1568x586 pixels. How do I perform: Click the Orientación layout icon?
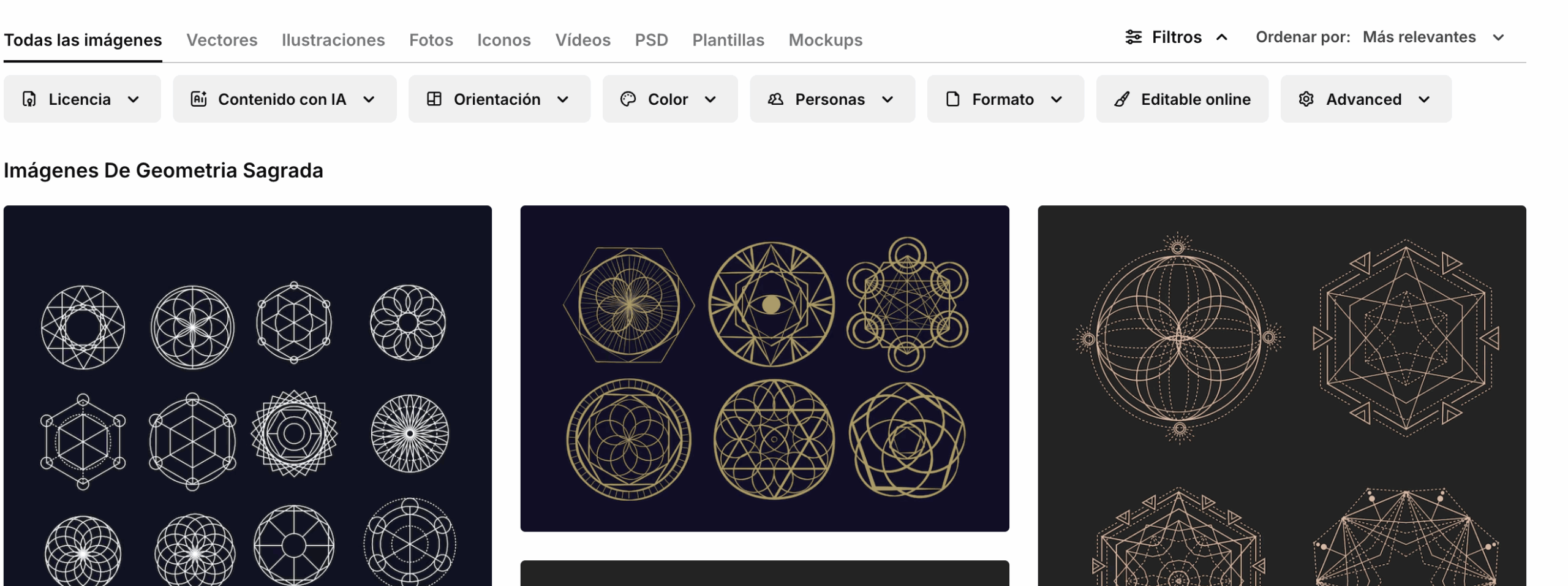(434, 99)
